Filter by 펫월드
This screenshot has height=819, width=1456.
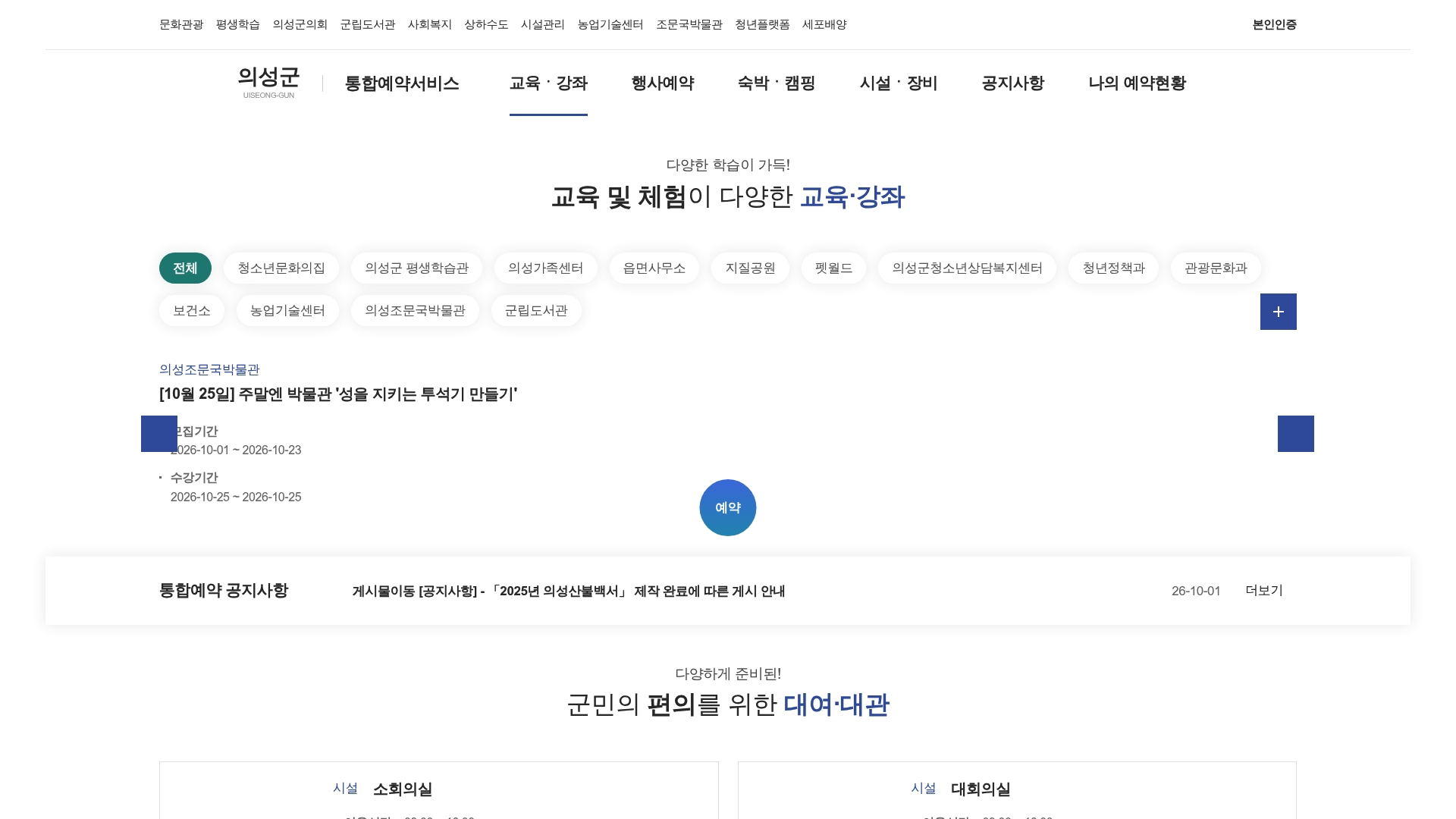833,268
